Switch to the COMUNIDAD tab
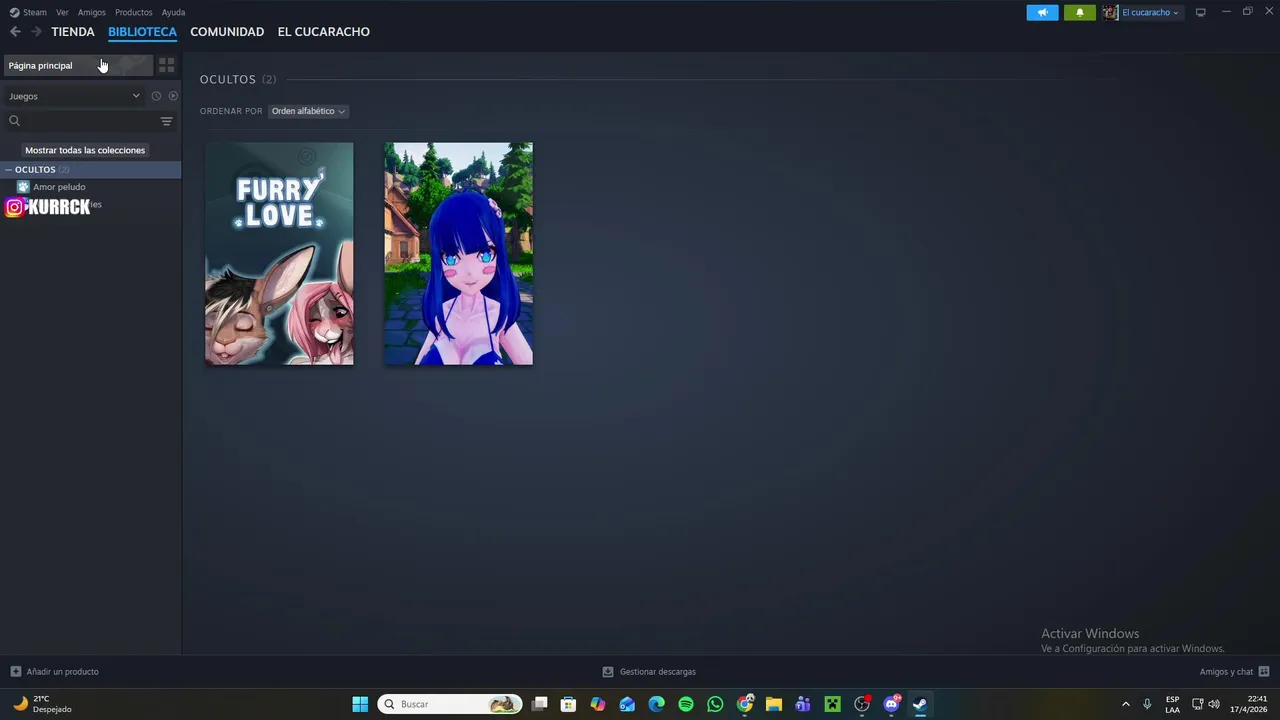The width and height of the screenshot is (1280, 720). coord(227,32)
